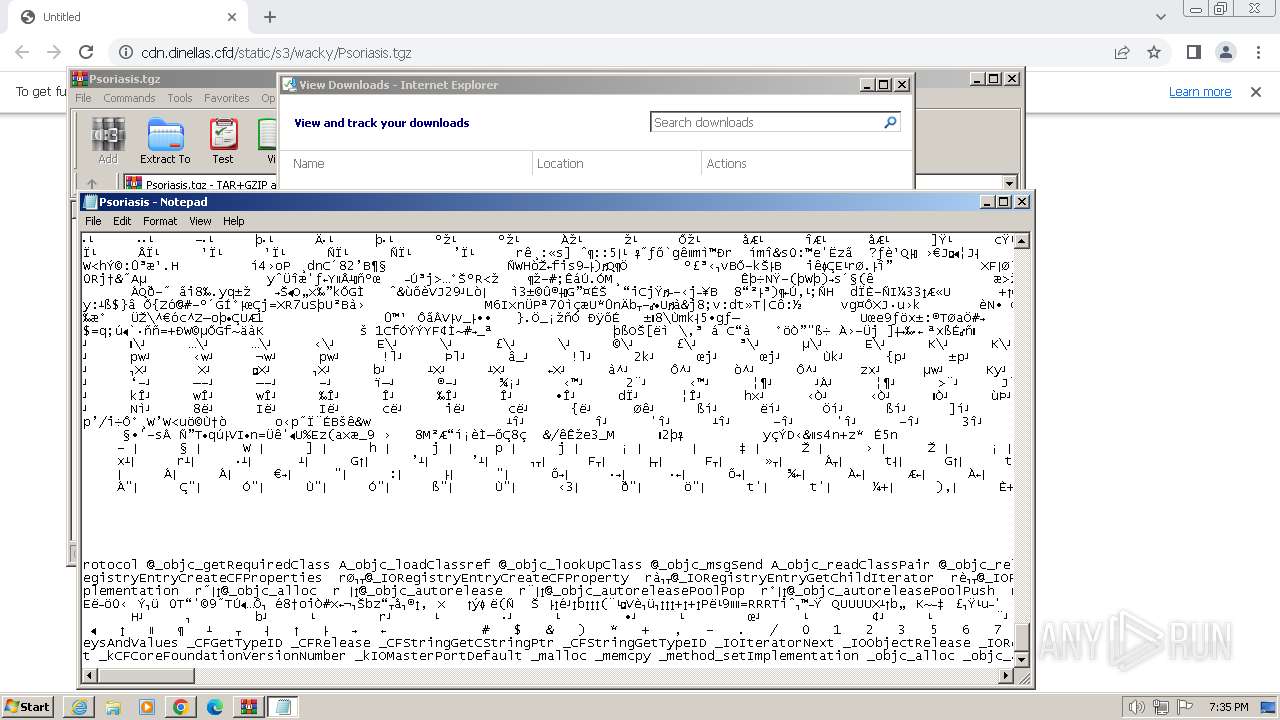1280x720 pixels.
Task: Reload the Chrome page
Action: pyautogui.click(x=86, y=52)
